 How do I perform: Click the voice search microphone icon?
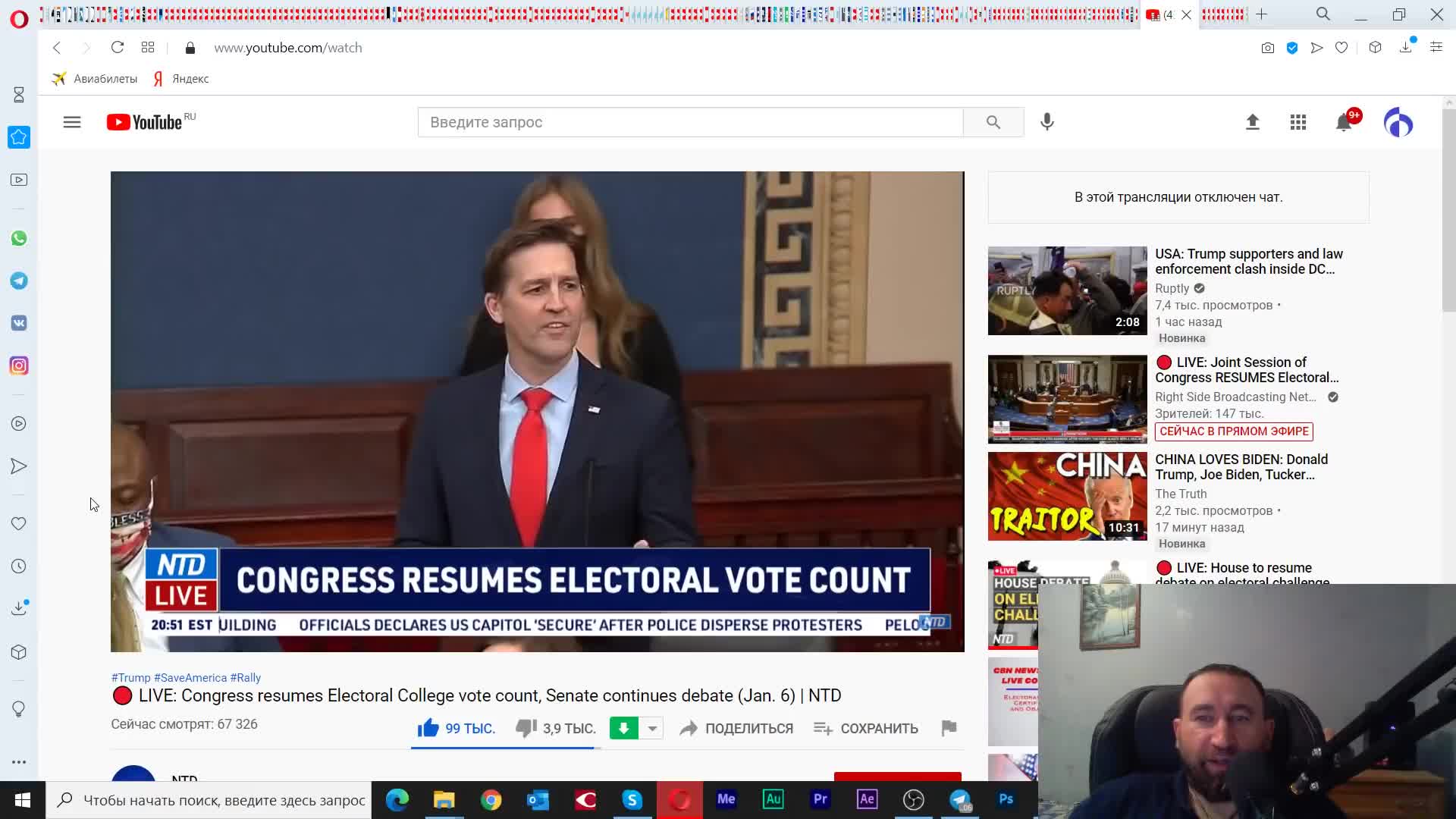pyautogui.click(x=1047, y=122)
